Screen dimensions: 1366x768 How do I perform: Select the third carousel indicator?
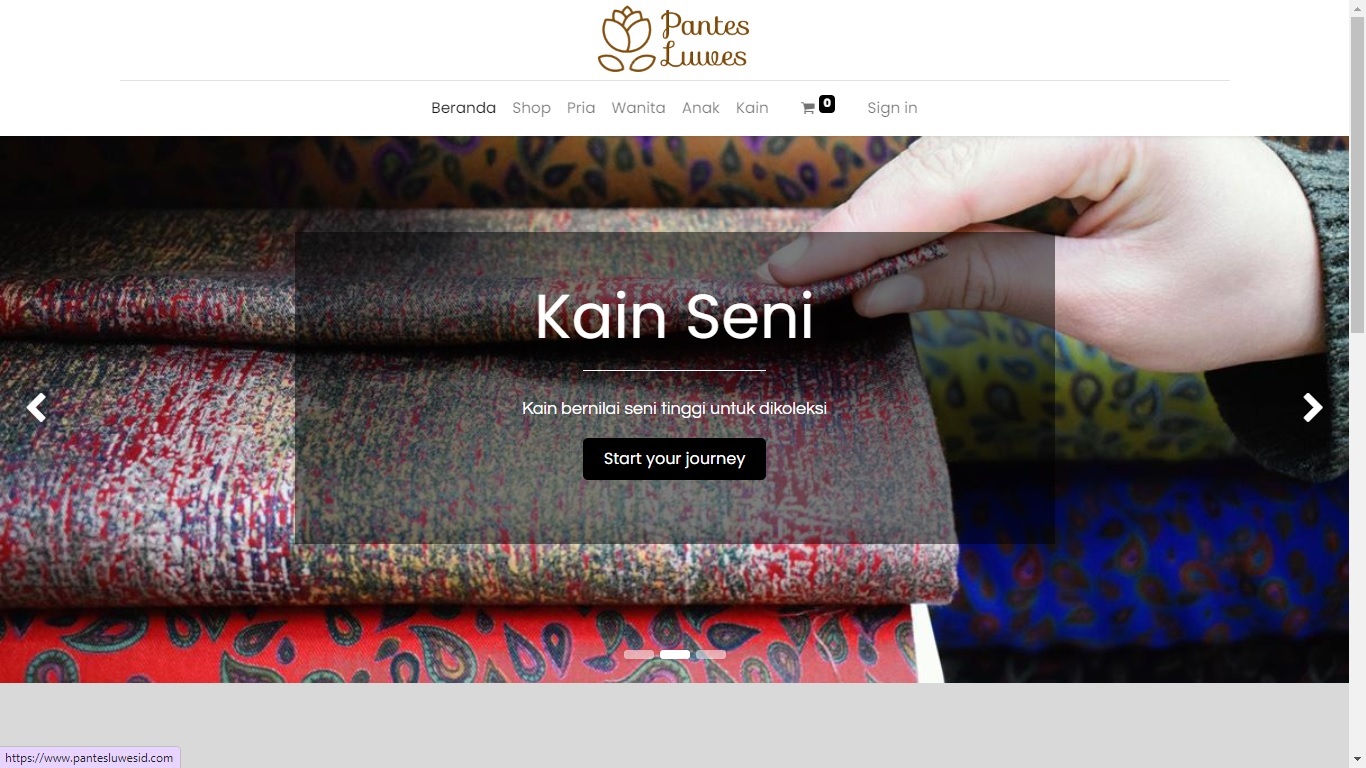711,655
